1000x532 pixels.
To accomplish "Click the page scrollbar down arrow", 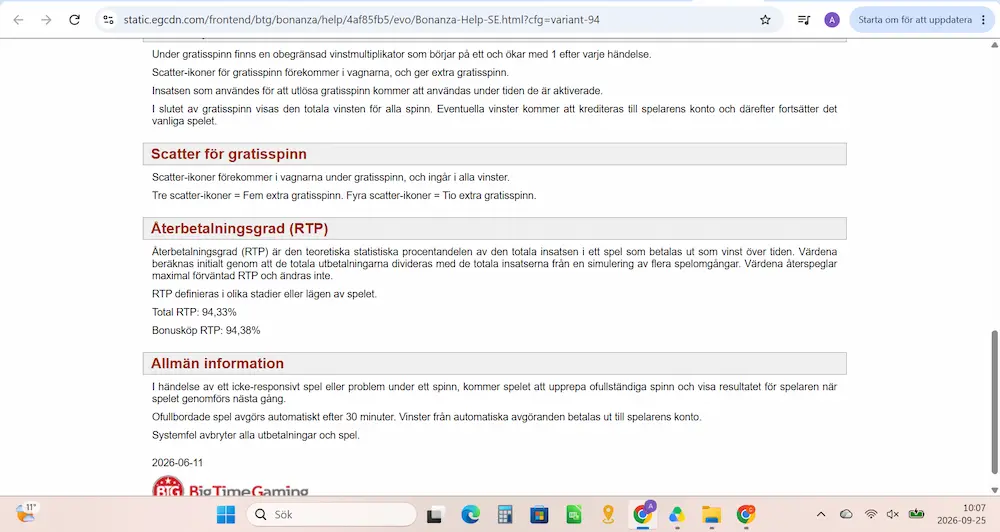I will pos(994,490).
